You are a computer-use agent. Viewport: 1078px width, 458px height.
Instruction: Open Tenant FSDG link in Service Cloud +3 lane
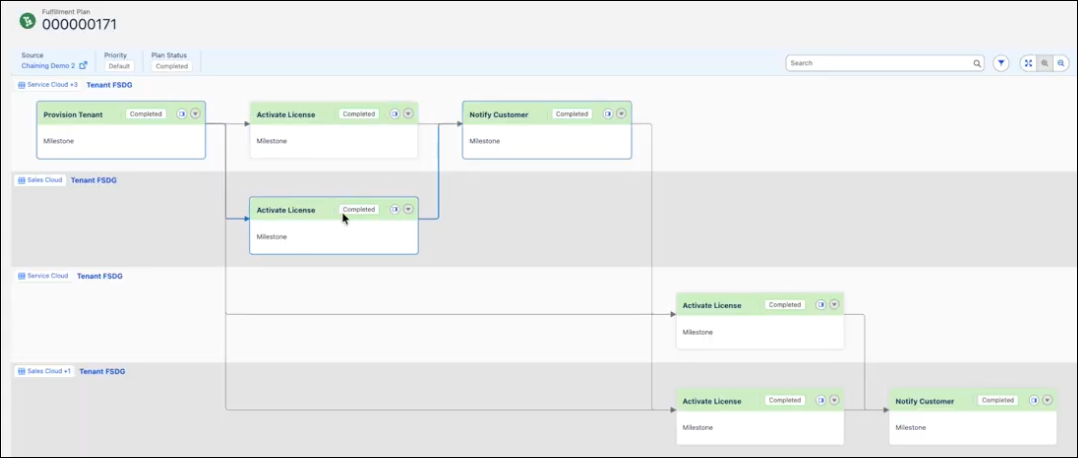pos(109,85)
